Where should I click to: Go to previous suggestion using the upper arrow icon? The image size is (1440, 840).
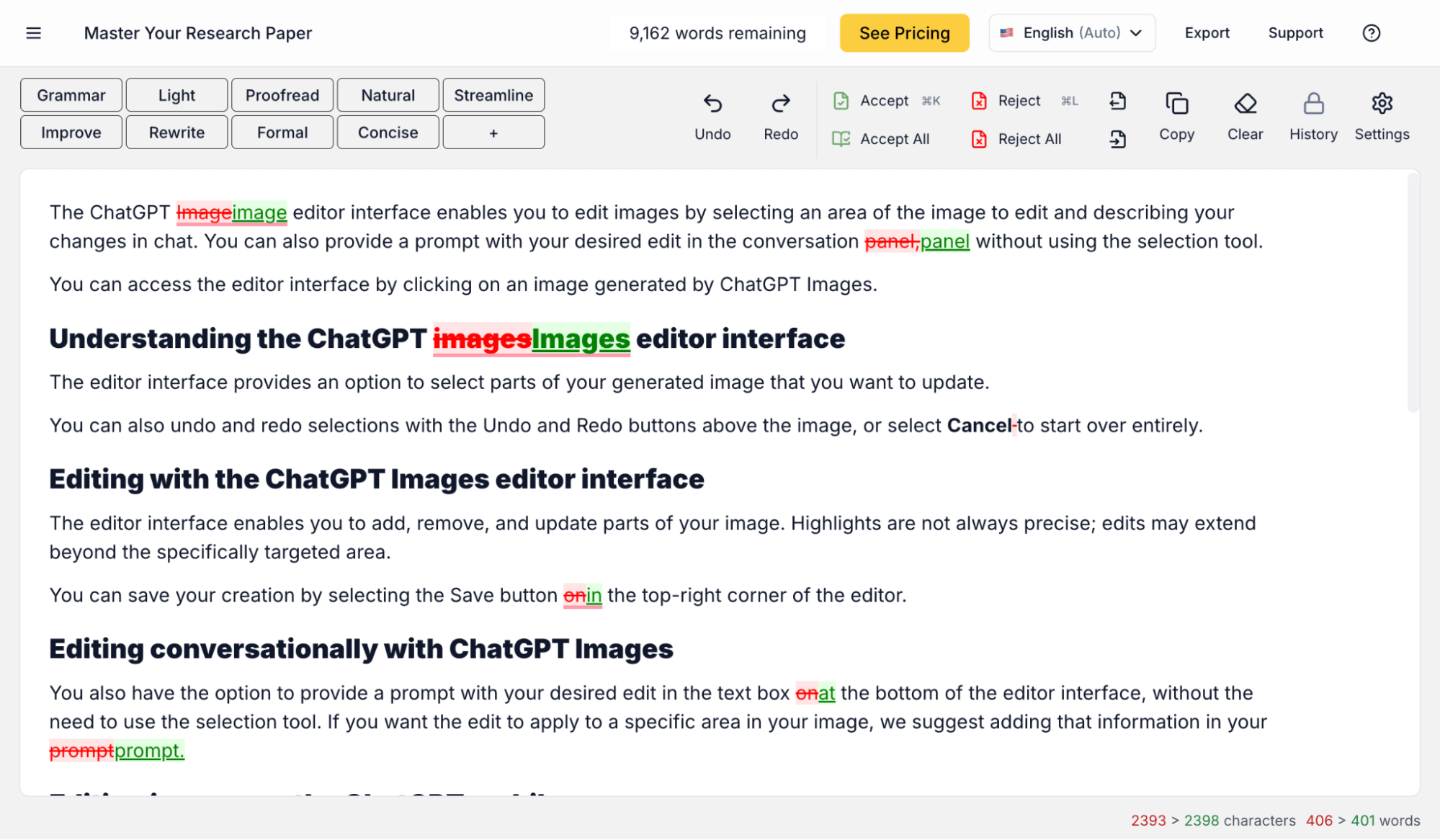(1117, 101)
